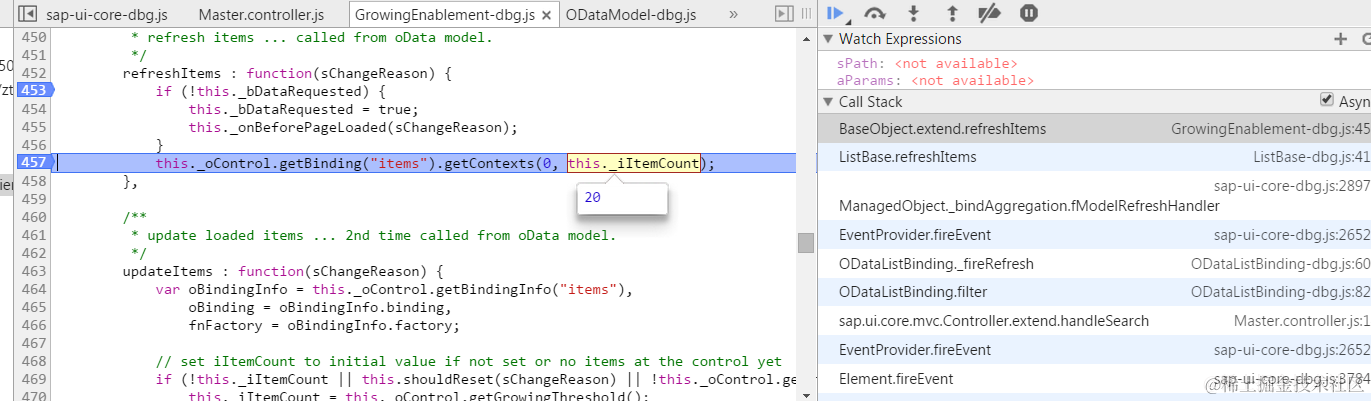Click the aParams watch expression
1371x401 pixels.
pos(935,81)
